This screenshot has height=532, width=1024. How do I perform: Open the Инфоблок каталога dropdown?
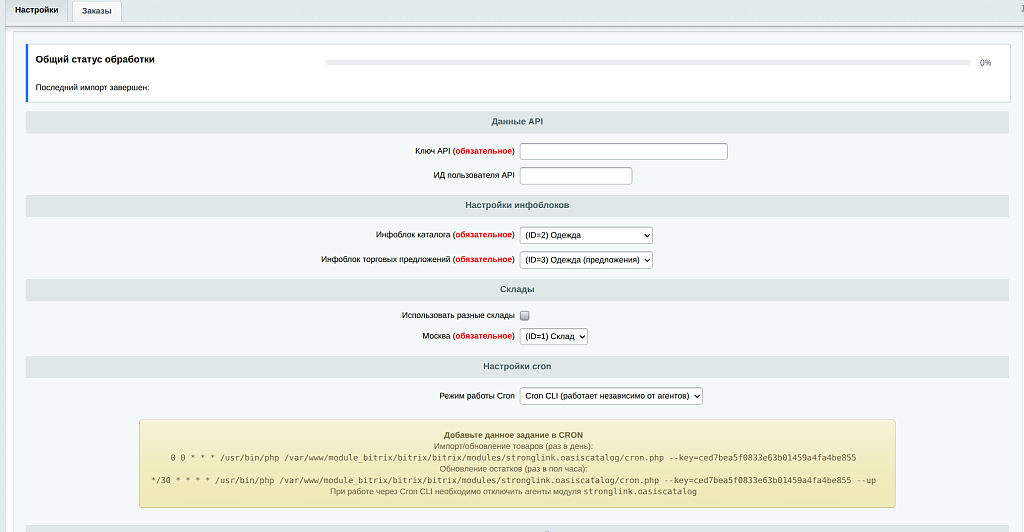(586, 235)
